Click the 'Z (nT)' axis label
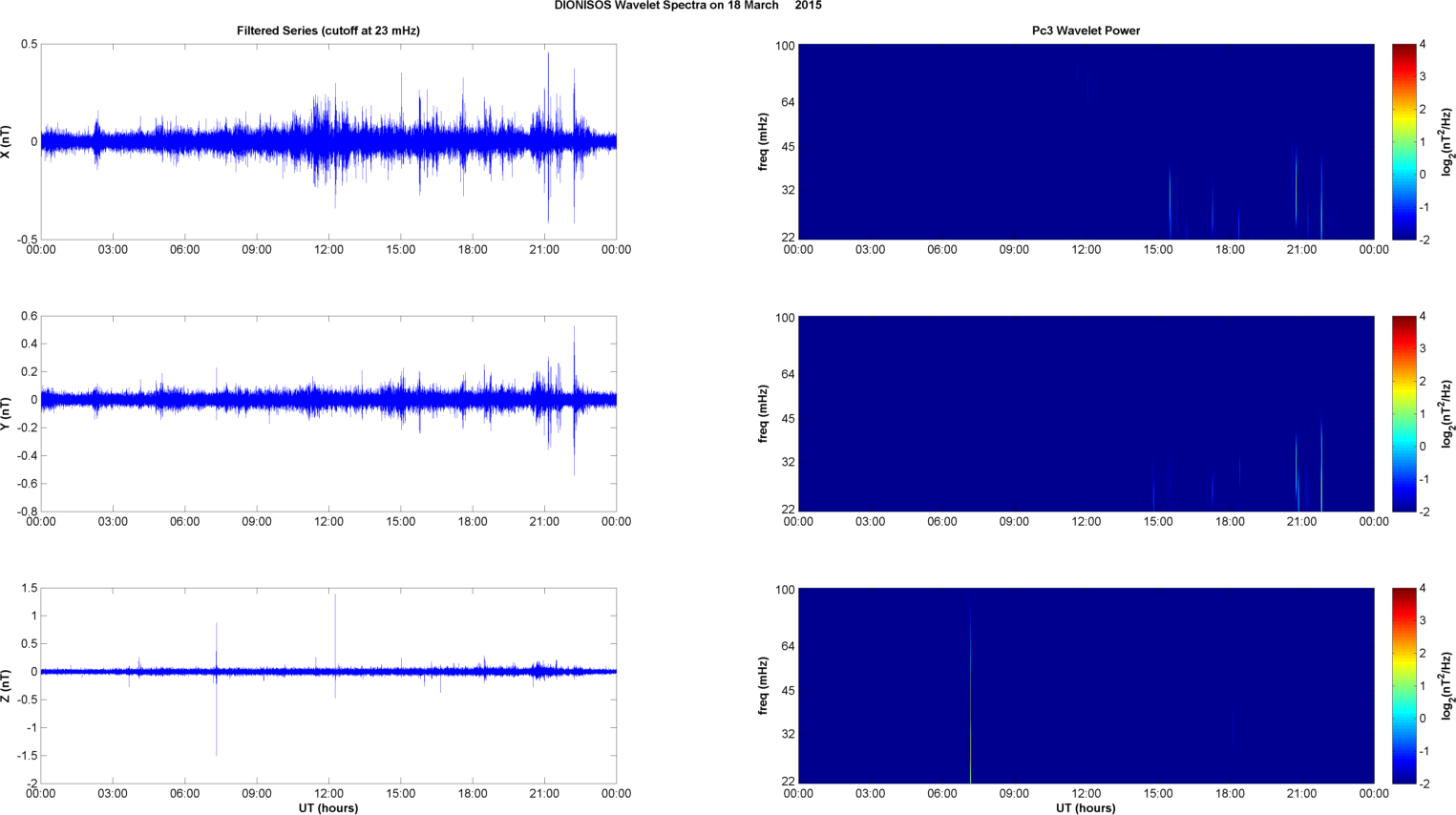This screenshot has height=815, width=1456. tap(7, 685)
